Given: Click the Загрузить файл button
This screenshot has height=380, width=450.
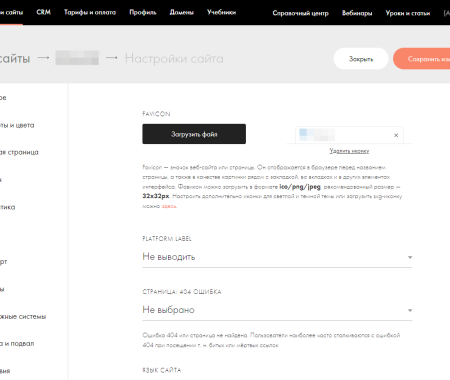Looking at the screenshot, I should pos(194,134).
